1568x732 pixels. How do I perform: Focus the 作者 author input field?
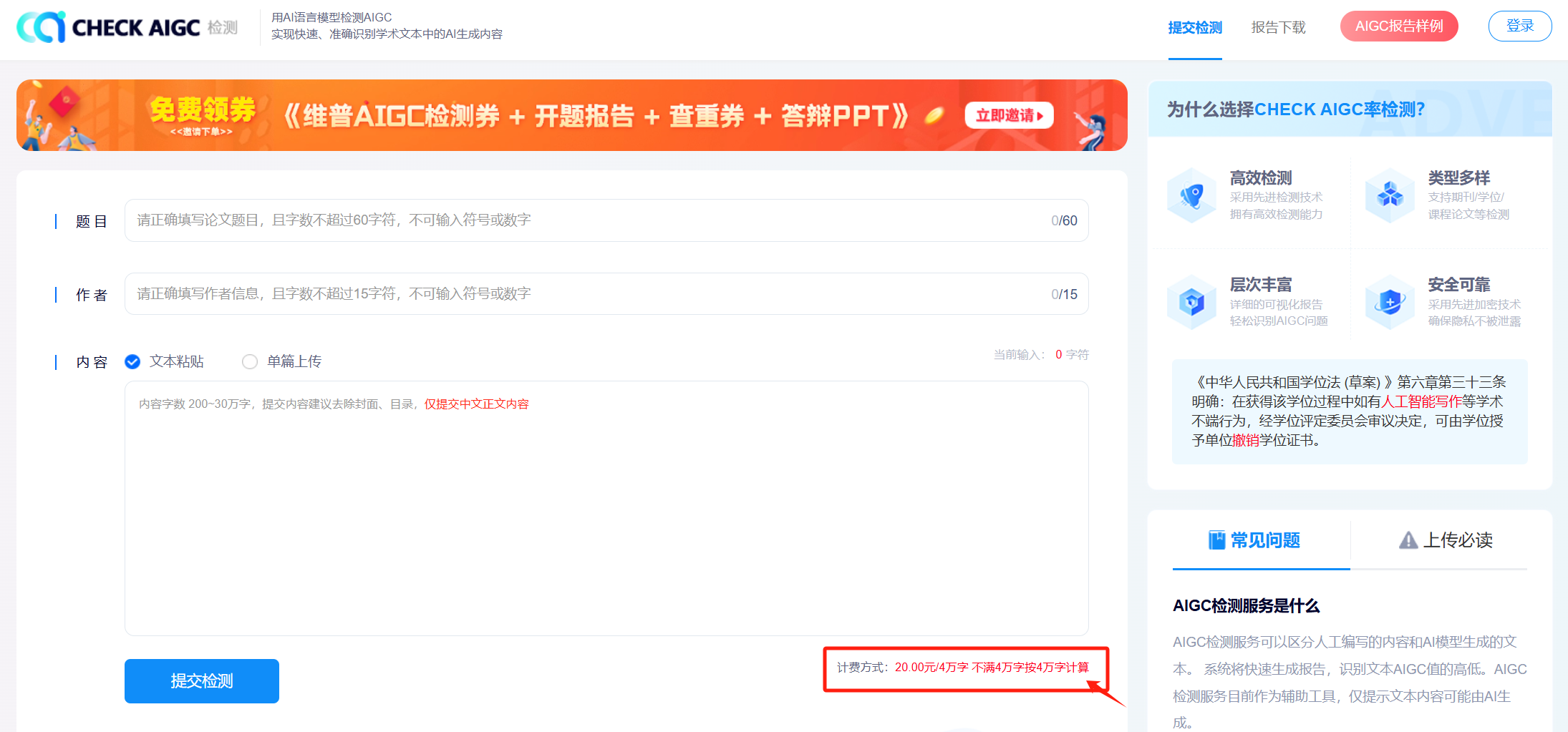[606, 294]
